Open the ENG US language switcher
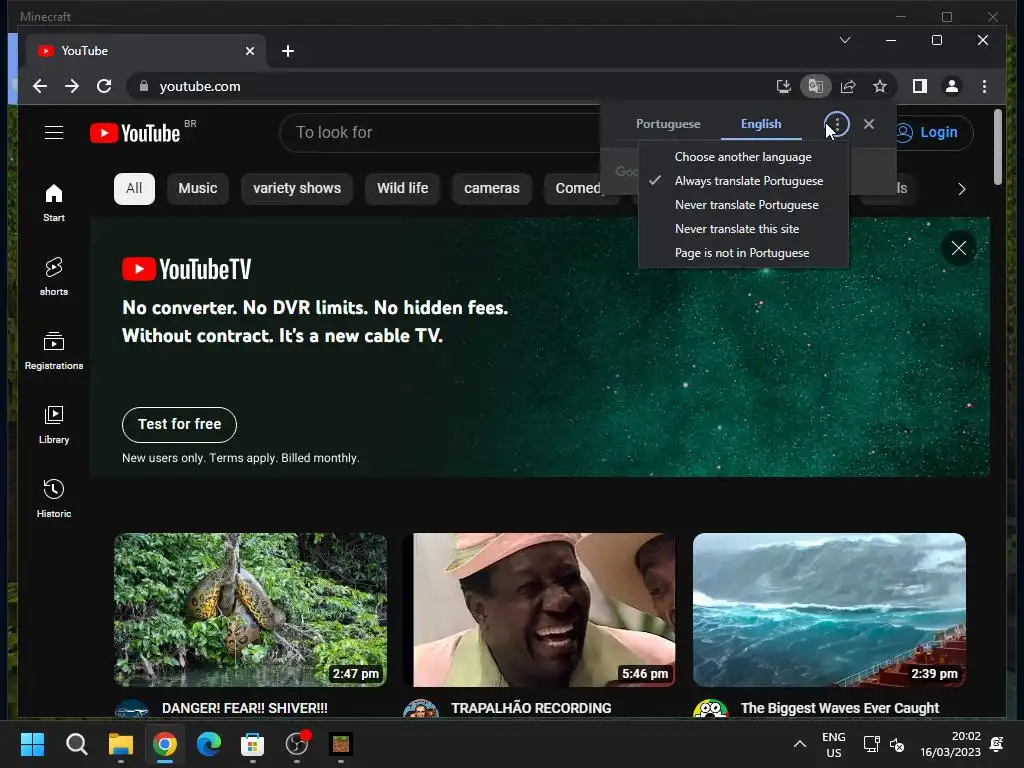 click(x=833, y=744)
